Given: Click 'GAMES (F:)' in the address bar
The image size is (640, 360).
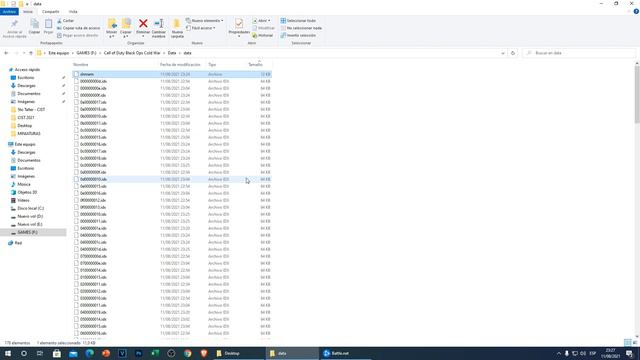Looking at the screenshot, I should click(86, 53).
